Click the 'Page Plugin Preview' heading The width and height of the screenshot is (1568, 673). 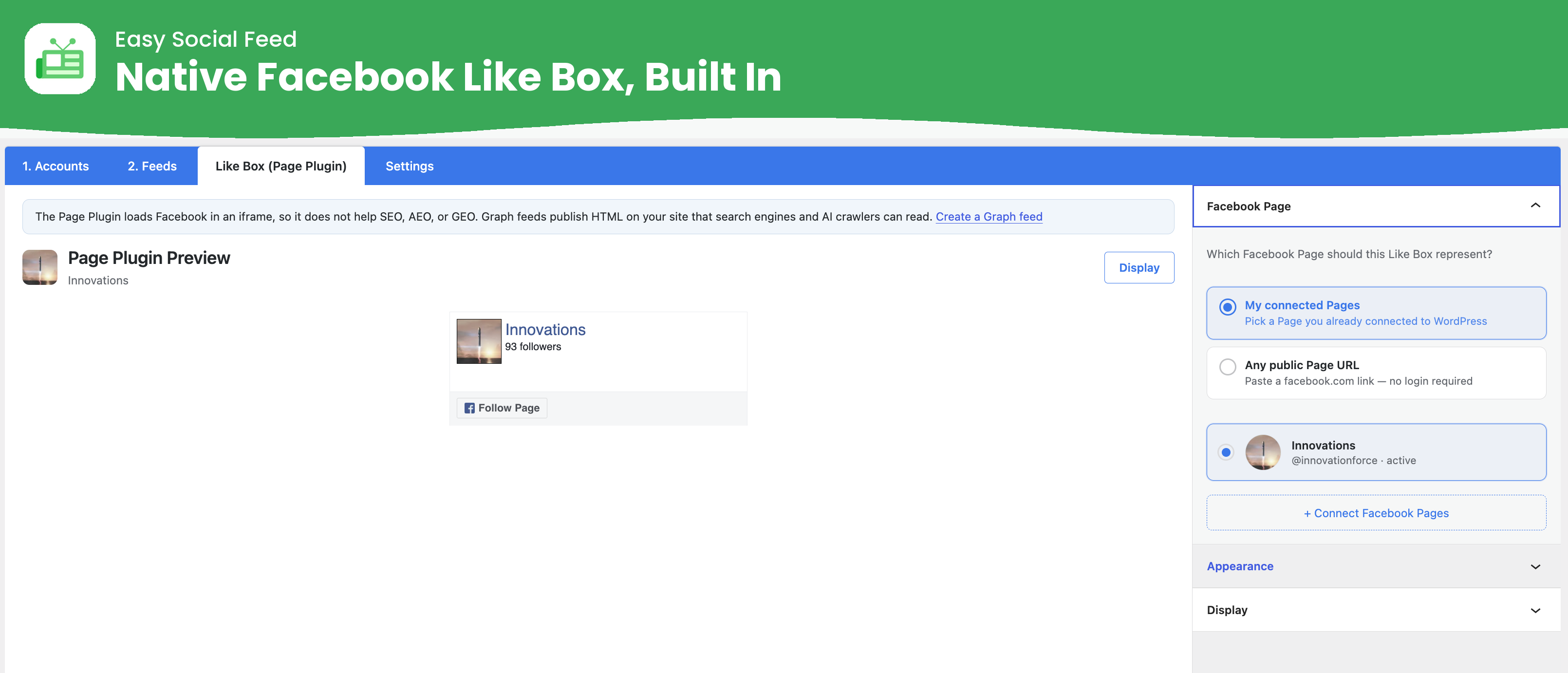click(149, 258)
